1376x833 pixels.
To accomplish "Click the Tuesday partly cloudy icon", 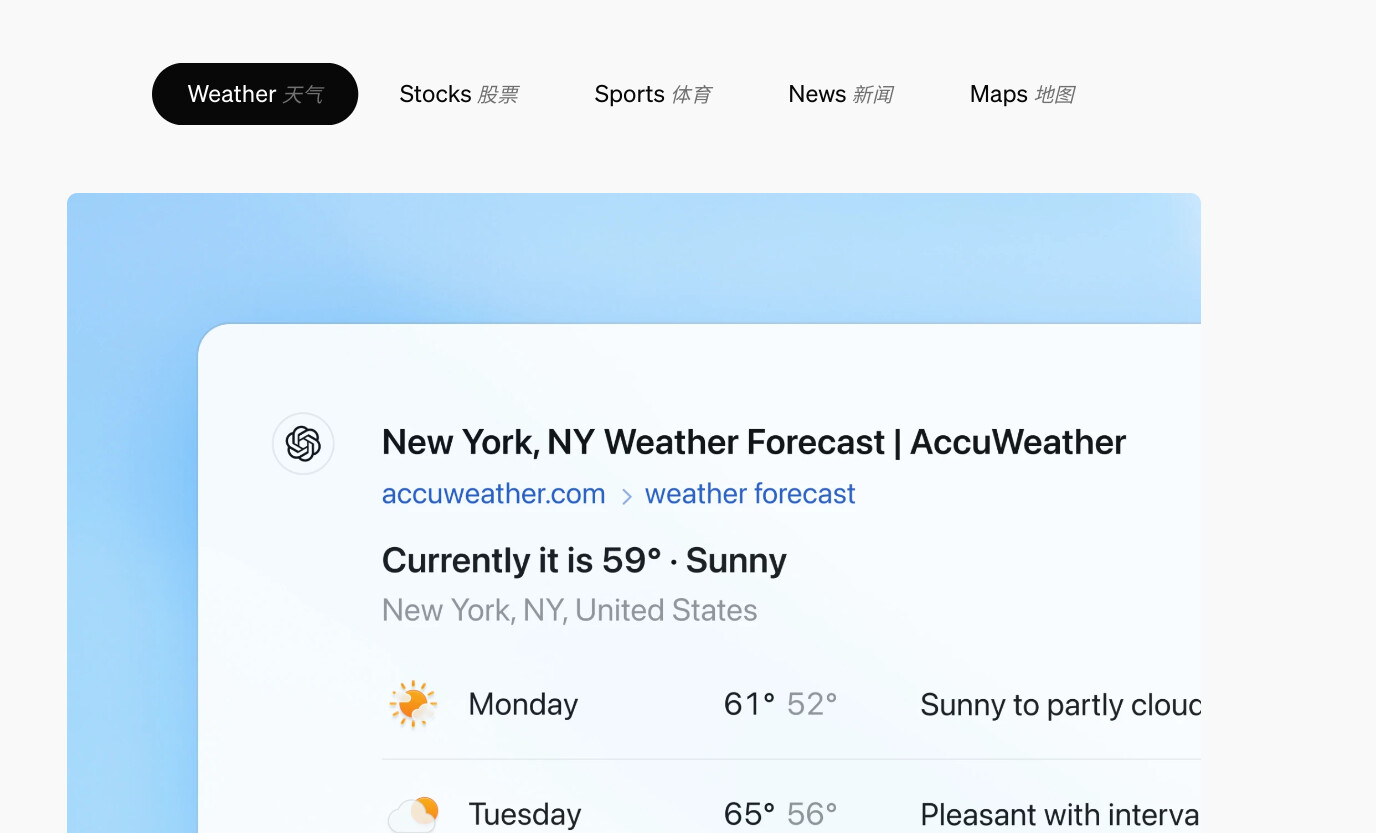I will click(x=413, y=814).
